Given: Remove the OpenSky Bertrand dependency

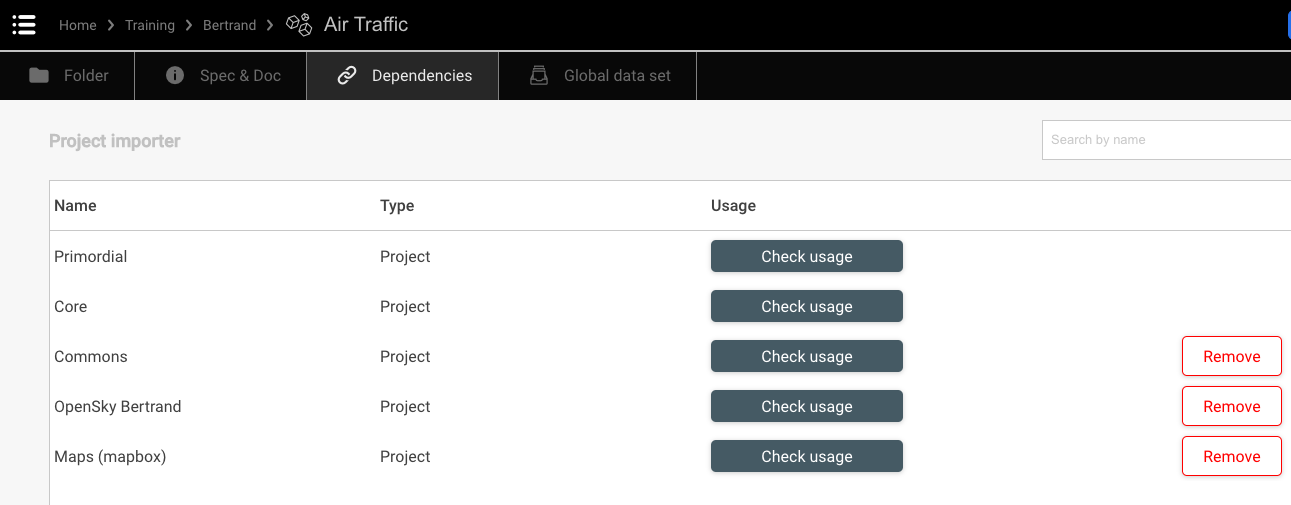Looking at the screenshot, I should pos(1231,406).
